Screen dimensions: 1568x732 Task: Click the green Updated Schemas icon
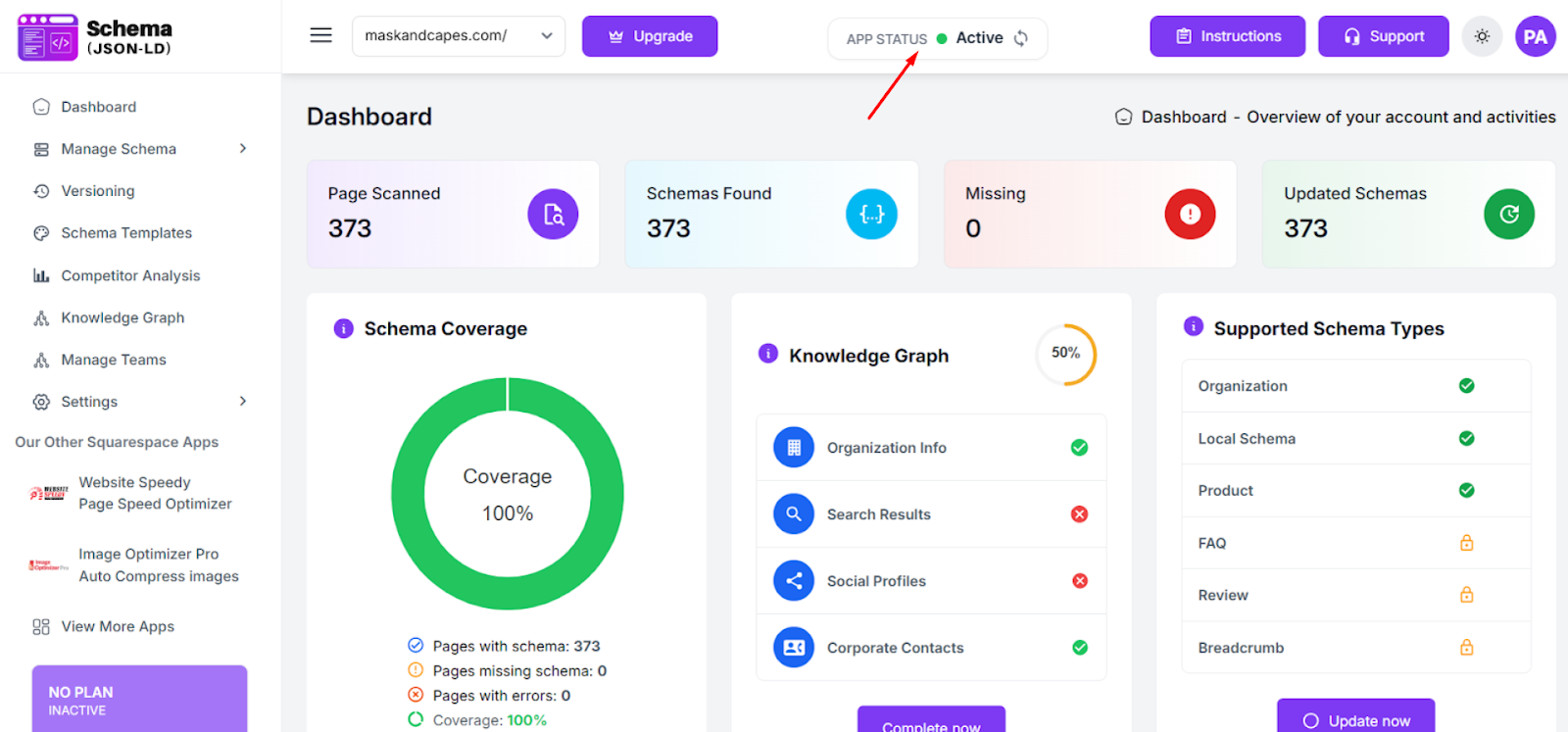[1508, 215]
